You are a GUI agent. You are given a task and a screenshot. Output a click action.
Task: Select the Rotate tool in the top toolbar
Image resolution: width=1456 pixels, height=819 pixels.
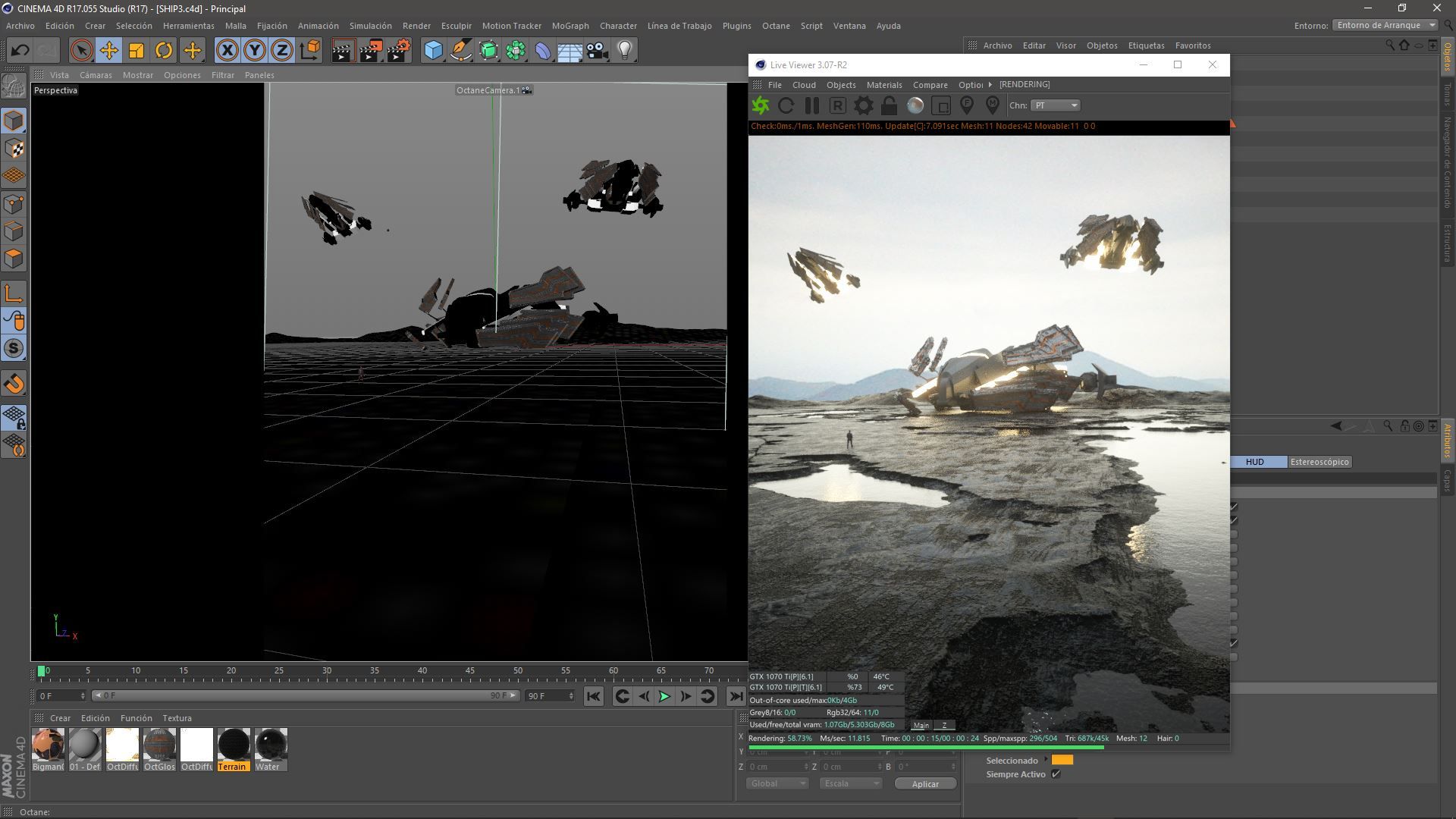pos(164,51)
